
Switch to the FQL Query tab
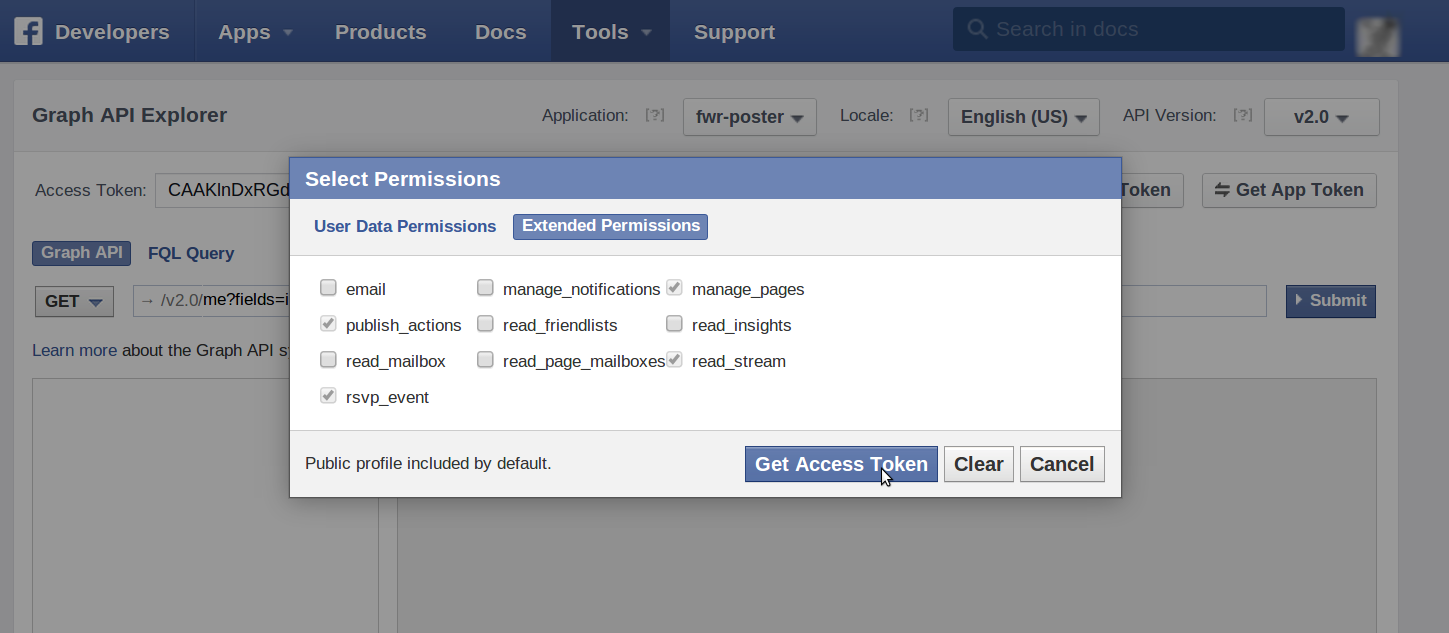point(191,253)
